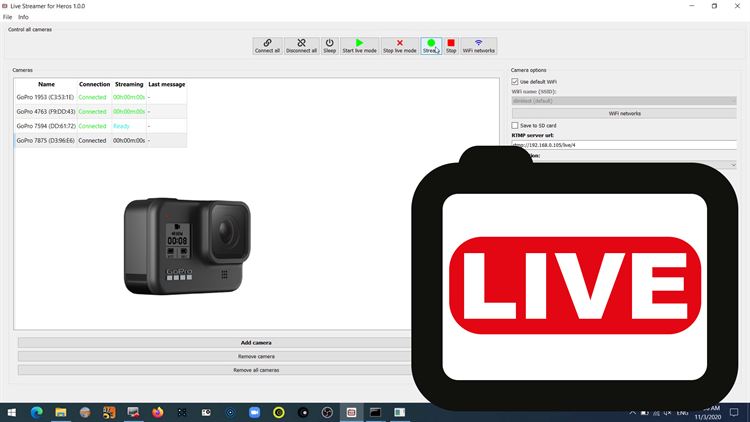
Task: Select camera GoPro 7875 (D3:96:E6)
Action: pyautogui.click(x=100, y=140)
